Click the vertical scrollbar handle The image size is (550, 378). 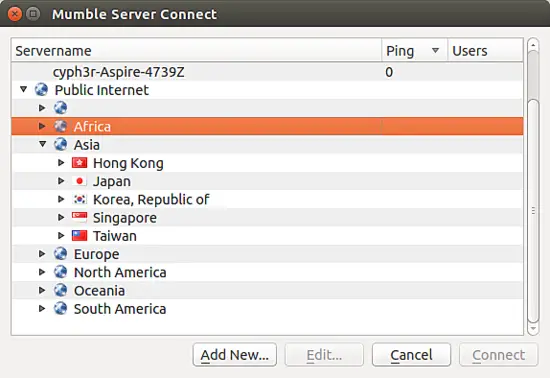point(533,210)
